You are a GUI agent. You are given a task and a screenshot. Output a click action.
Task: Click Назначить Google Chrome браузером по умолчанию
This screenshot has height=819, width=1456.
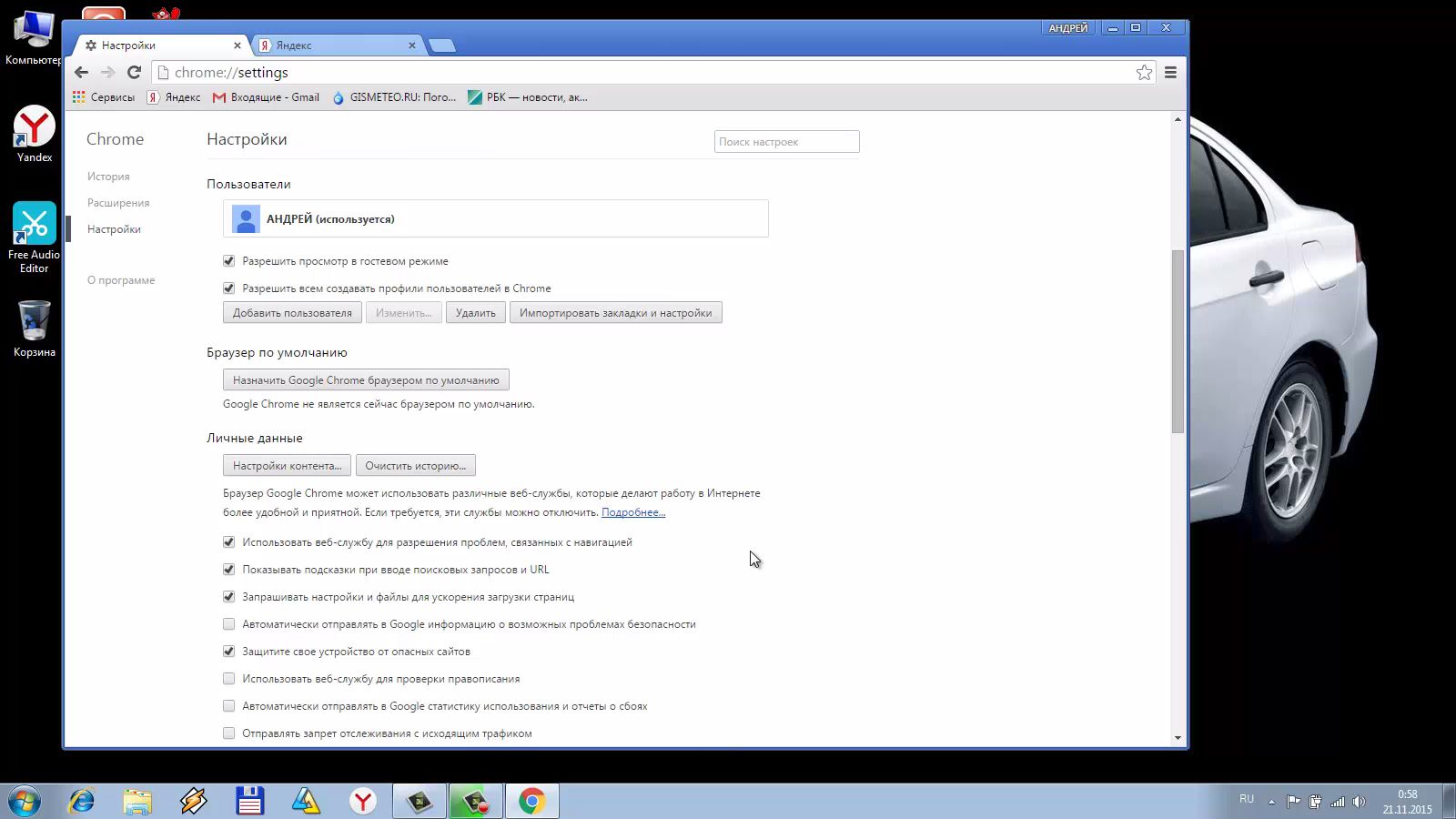365,379
